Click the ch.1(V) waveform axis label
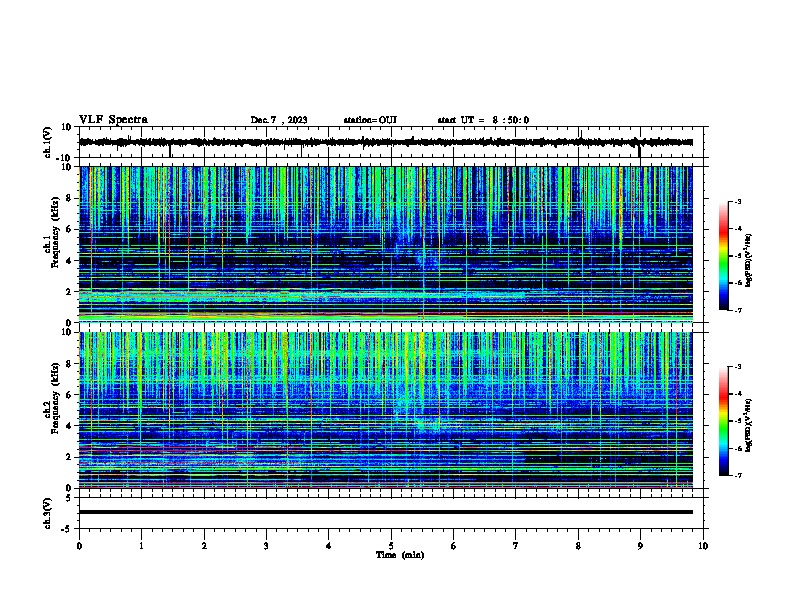Viewport: 792px width, 612px height. [48, 142]
